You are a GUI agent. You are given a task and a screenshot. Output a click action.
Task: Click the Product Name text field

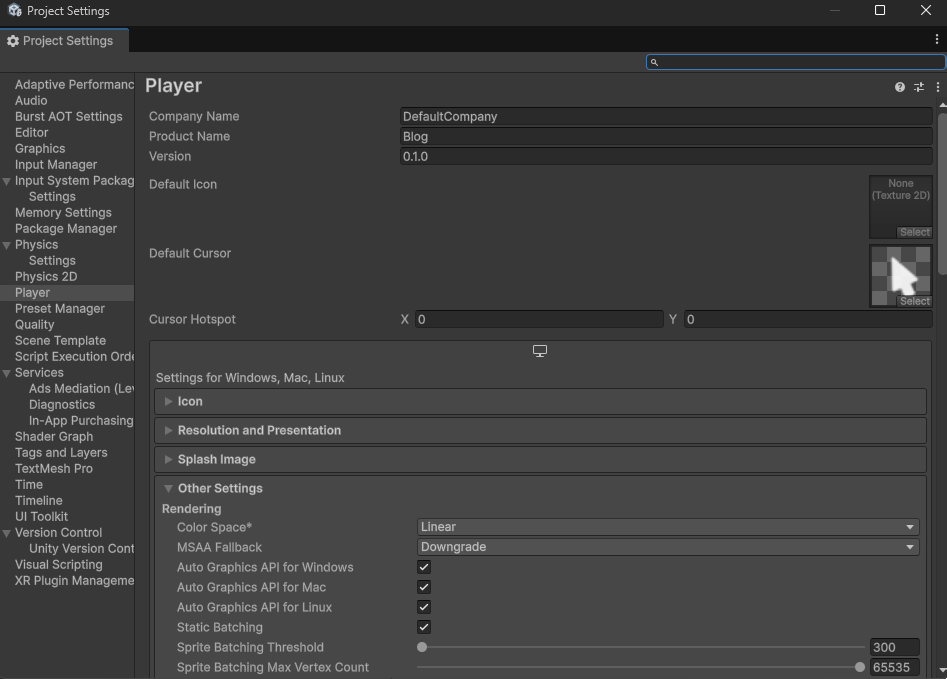(x=665, y=136)
